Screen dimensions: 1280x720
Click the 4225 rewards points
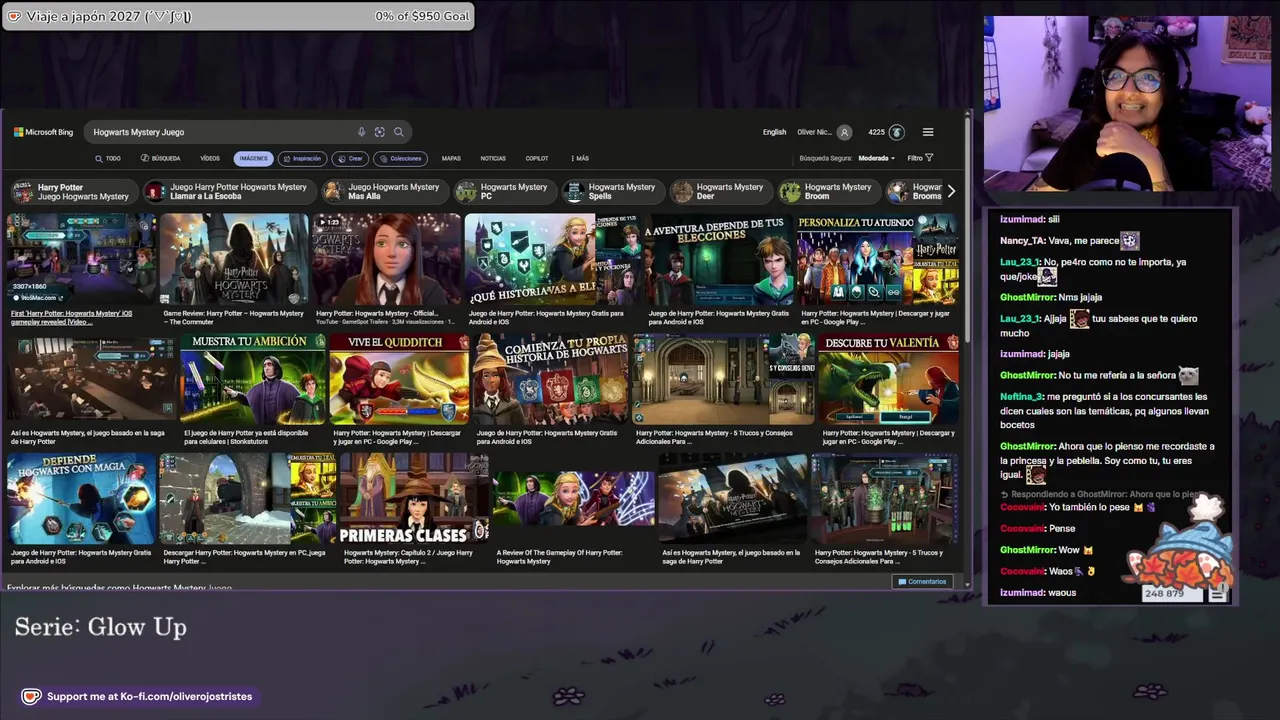coord(876,132)
